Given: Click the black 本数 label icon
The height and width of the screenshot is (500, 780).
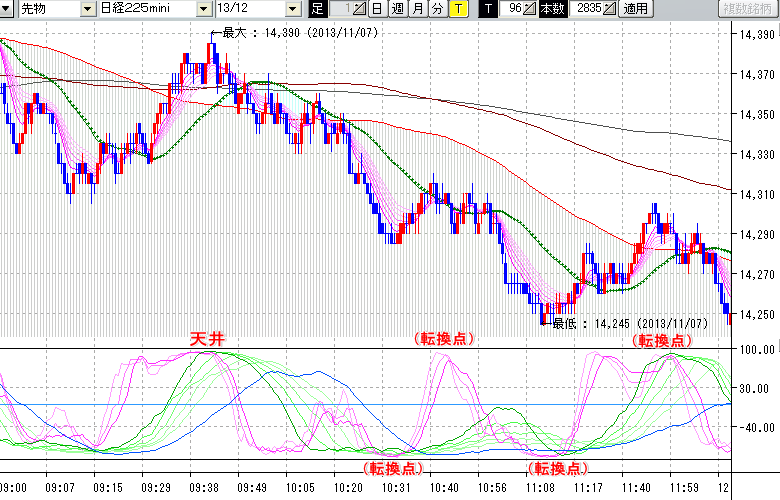Looking at the screenshot, I should click(x=552, y=9).
